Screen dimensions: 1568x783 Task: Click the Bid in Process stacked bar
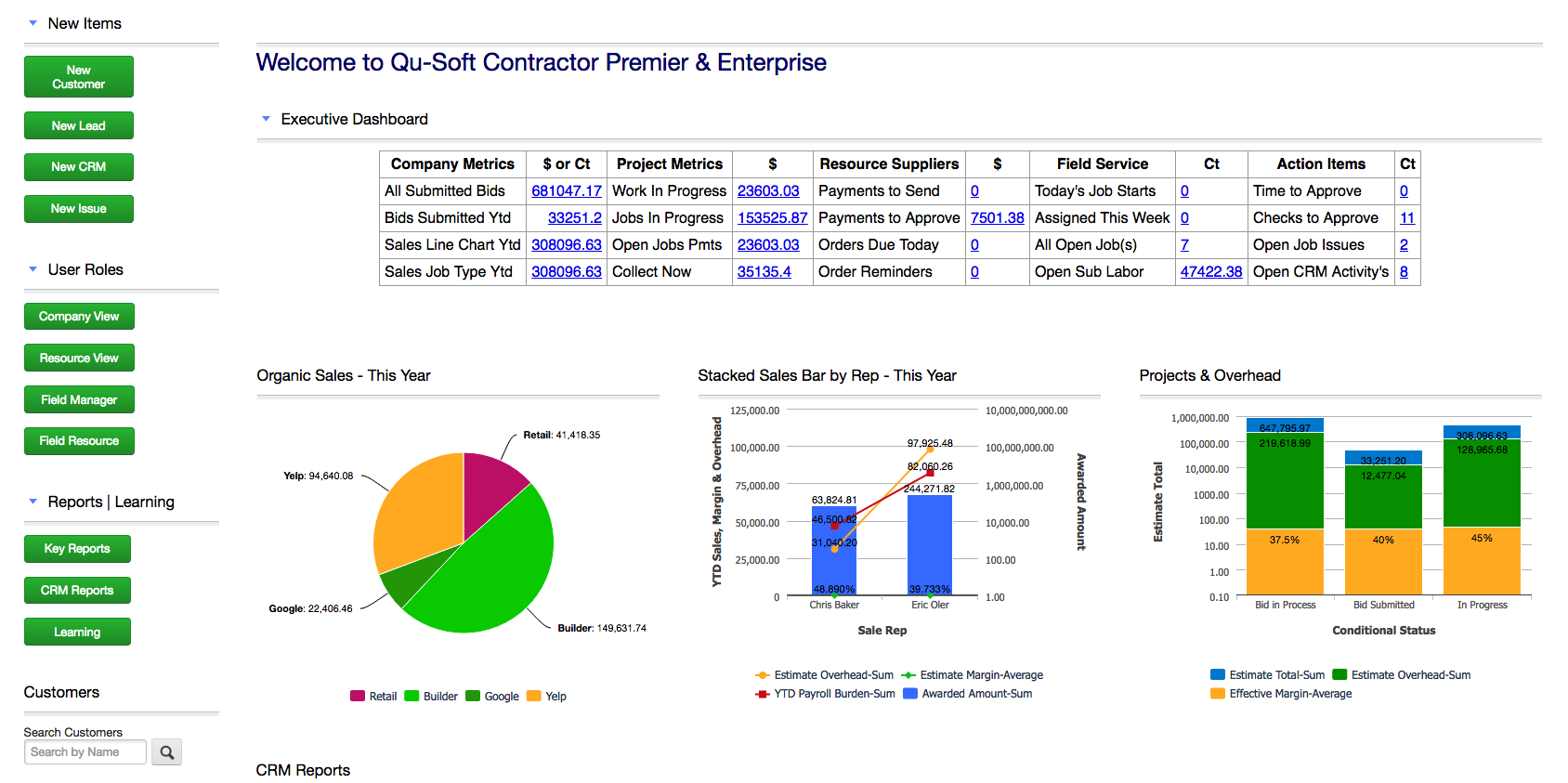(x=1285, y=506)
